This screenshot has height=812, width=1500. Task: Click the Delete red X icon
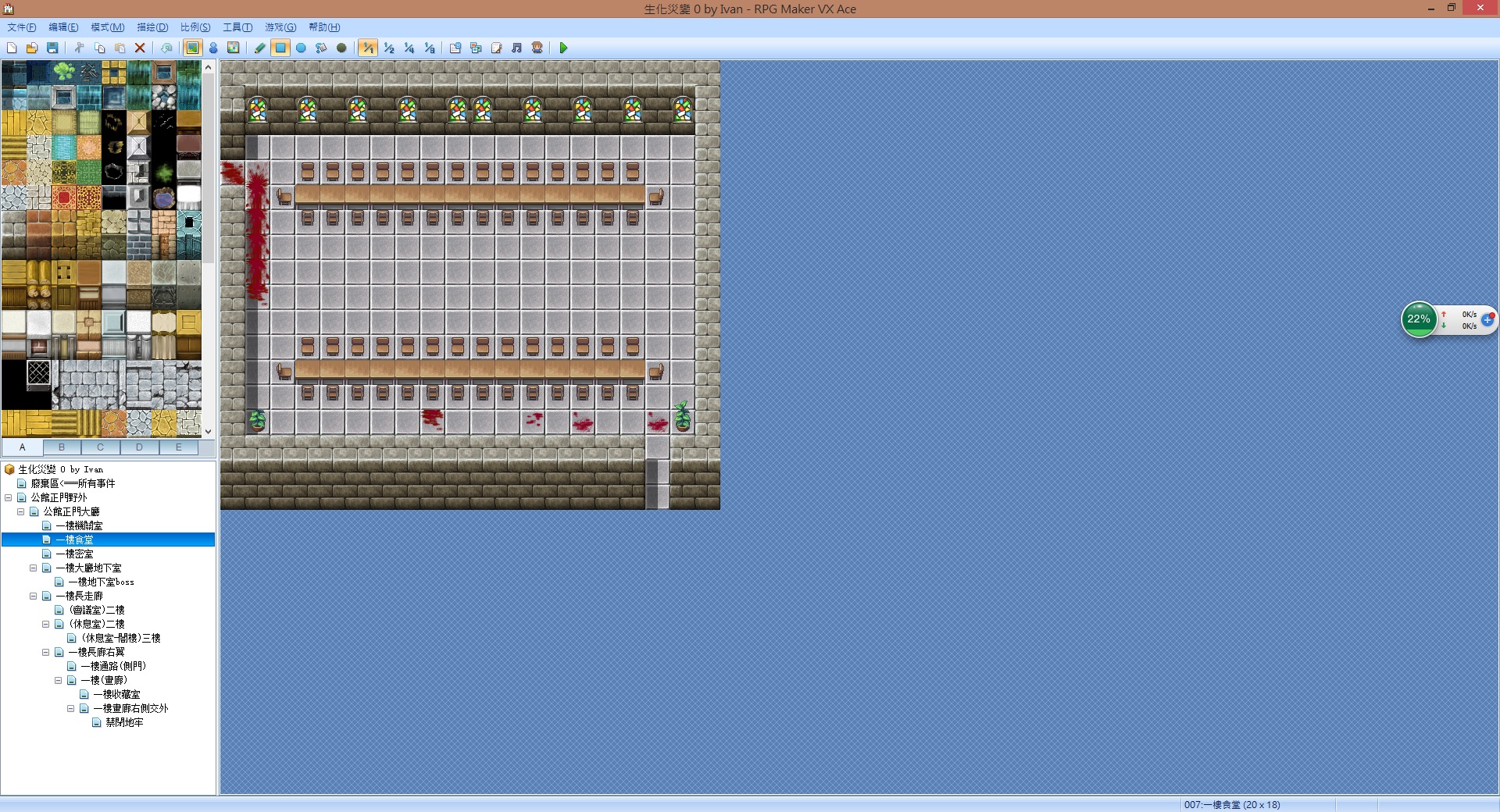point(140,48)
